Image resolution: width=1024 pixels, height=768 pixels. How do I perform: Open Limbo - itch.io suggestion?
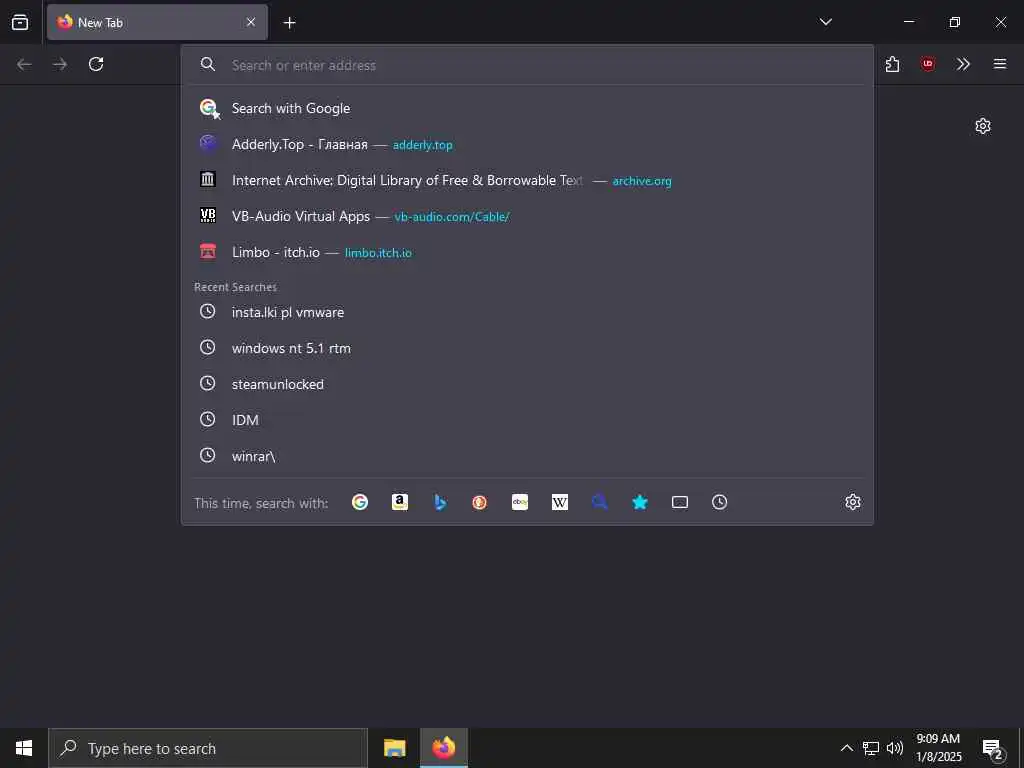[528, 252]
